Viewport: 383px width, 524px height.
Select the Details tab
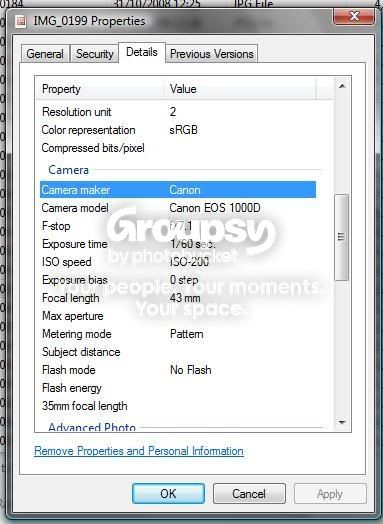tap(142, 52)
